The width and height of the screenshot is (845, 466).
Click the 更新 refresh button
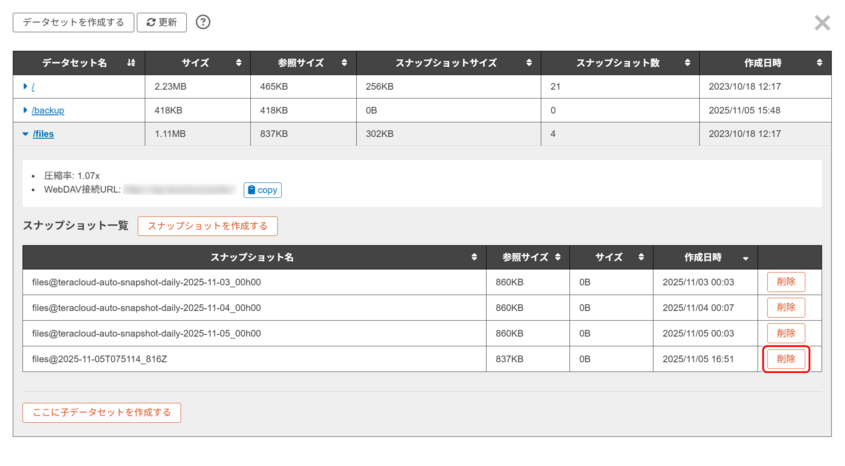pos(161,22)
